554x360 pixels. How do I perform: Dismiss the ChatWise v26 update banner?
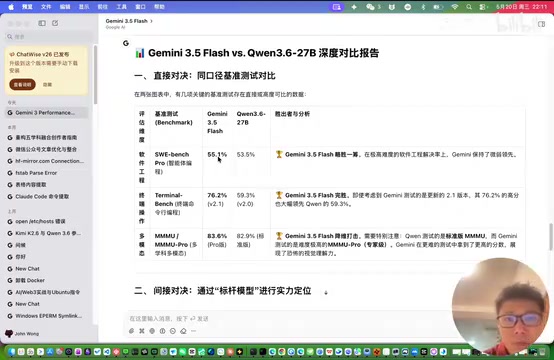tap(47, 84)
